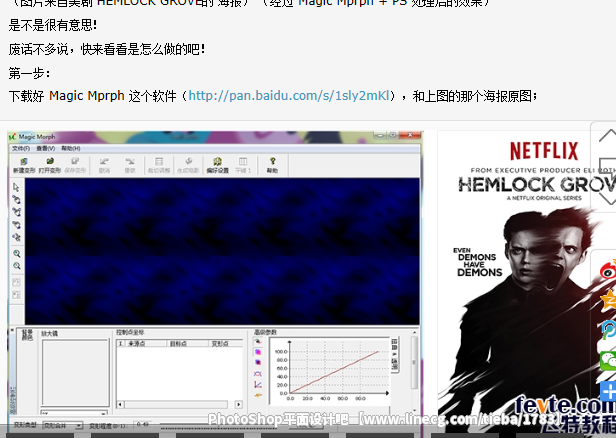This screenshot has height=438, width=616.
Task: Click the zoom out magnifier tool
Action: [x=16, y=266]
